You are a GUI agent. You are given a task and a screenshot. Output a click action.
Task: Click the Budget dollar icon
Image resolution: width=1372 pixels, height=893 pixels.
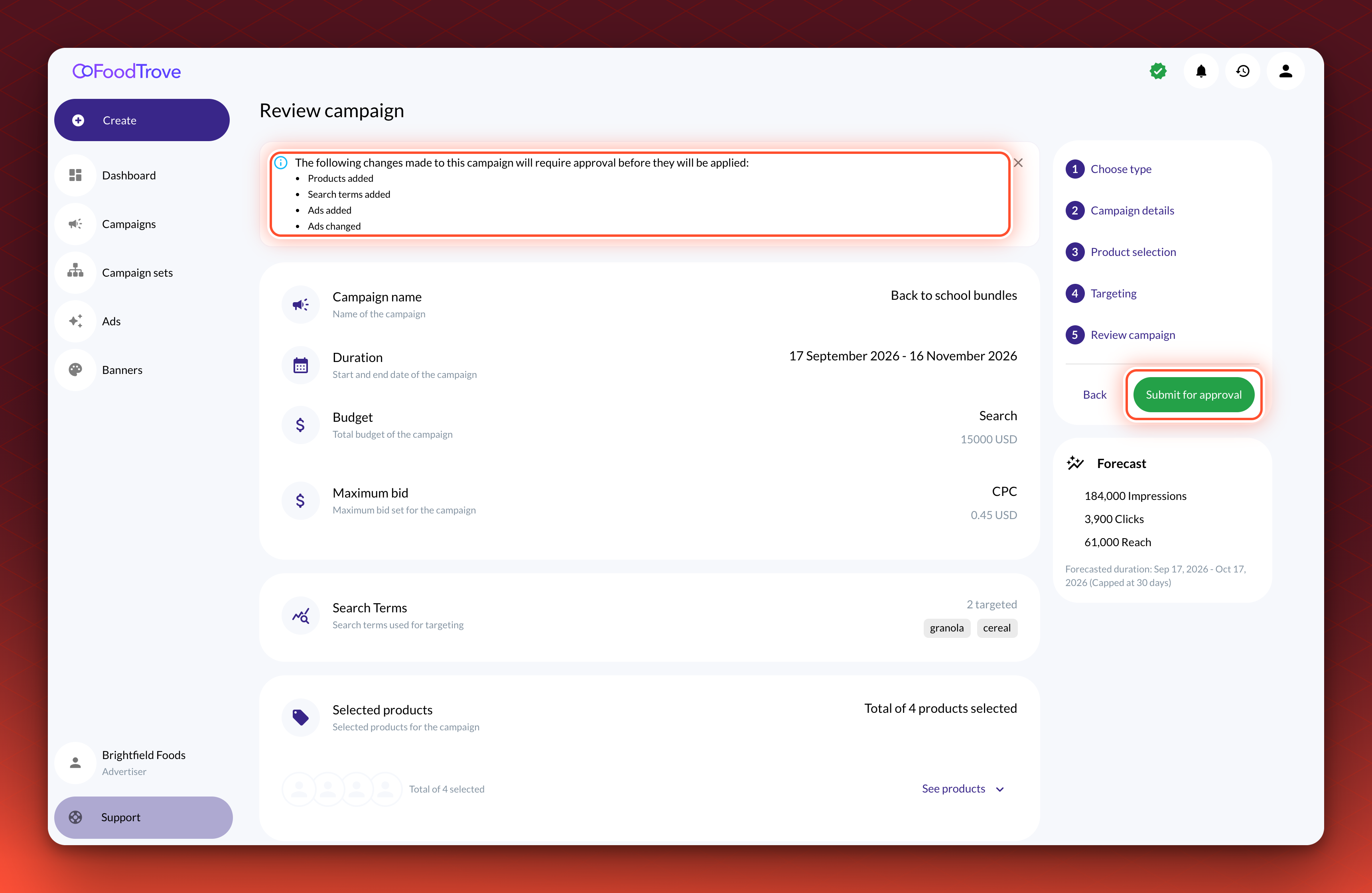click(300, 425)
